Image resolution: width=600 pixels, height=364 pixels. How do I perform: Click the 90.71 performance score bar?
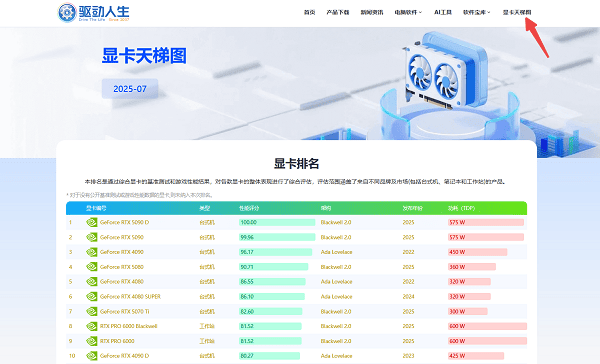(x=274, y=267)
